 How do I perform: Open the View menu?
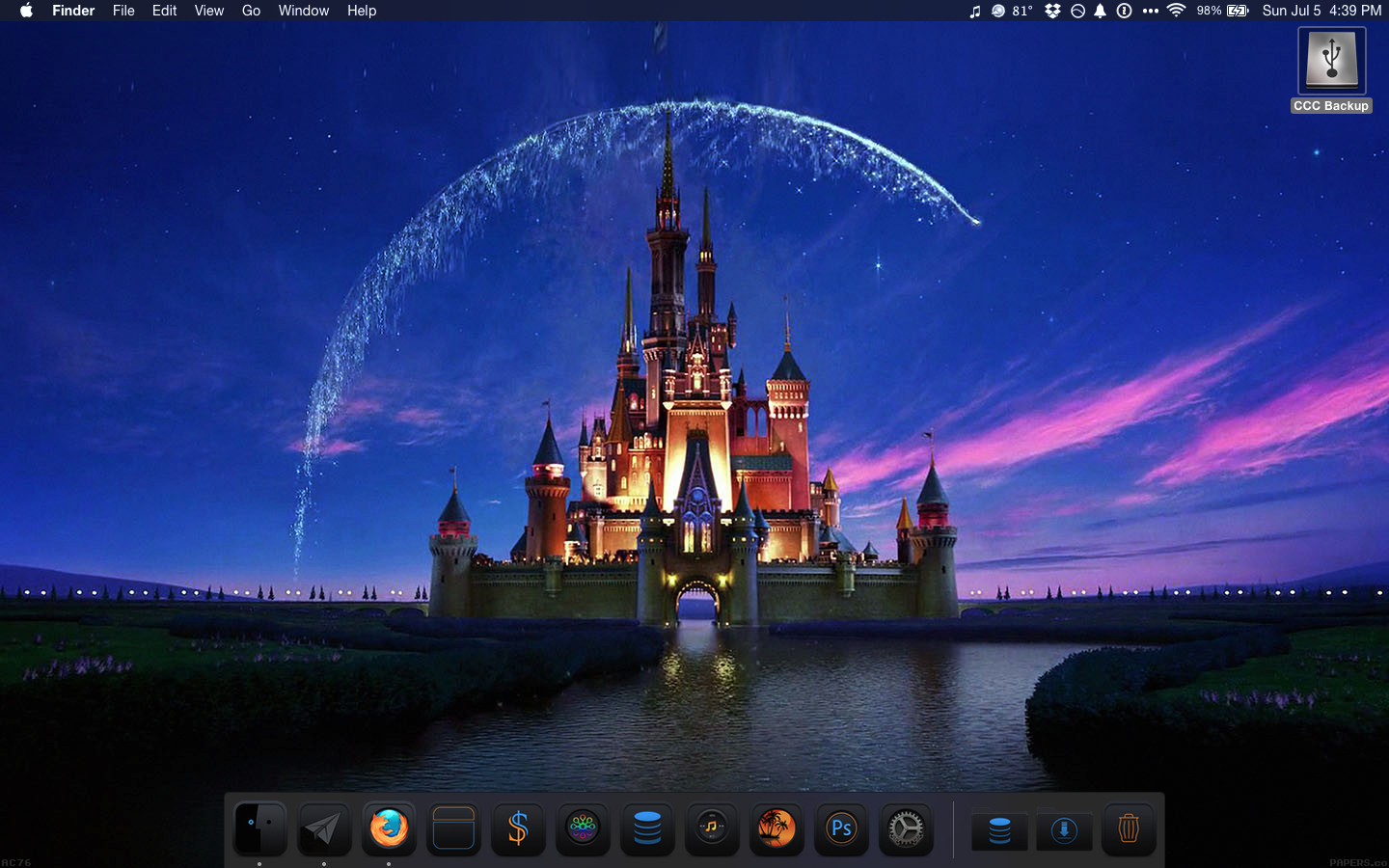click(x=209, y=11)
